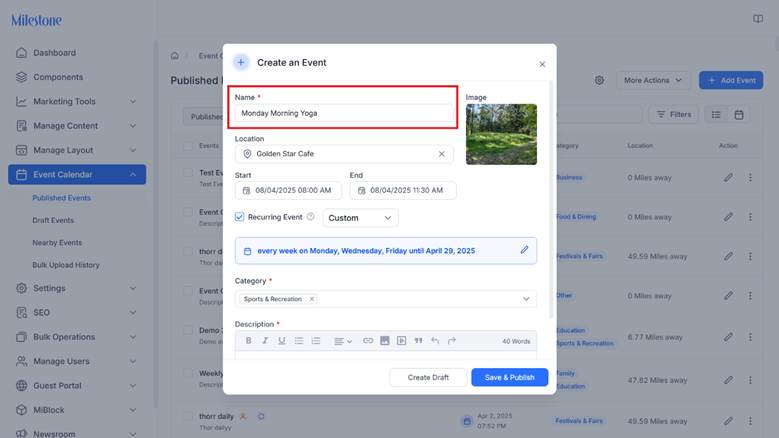
Task: Expand Manage Layout in sidebar
Action: coord(133,150)
